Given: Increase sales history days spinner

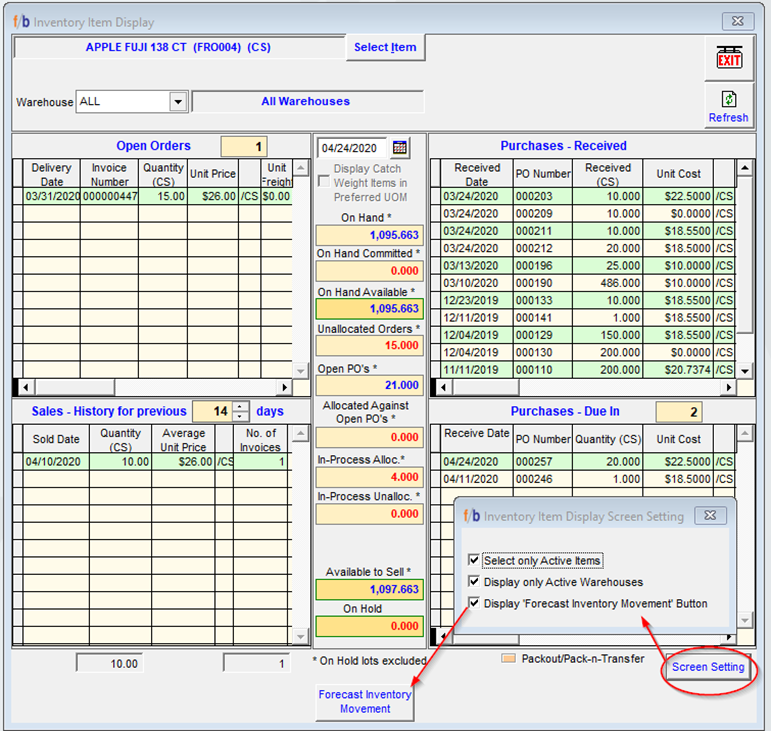Looking at the screenshot, I should (241, 406).
